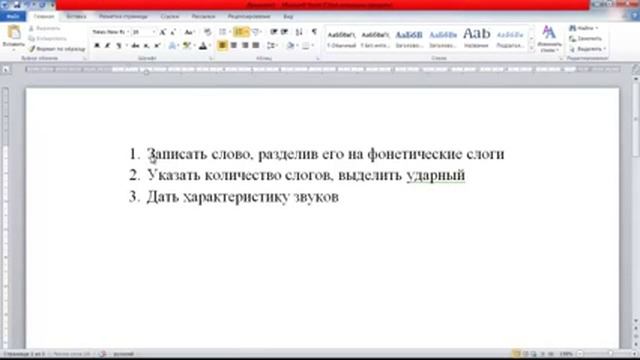
Task: Click the line 'Дать характеристику звуков'
Action: [242, 197]
